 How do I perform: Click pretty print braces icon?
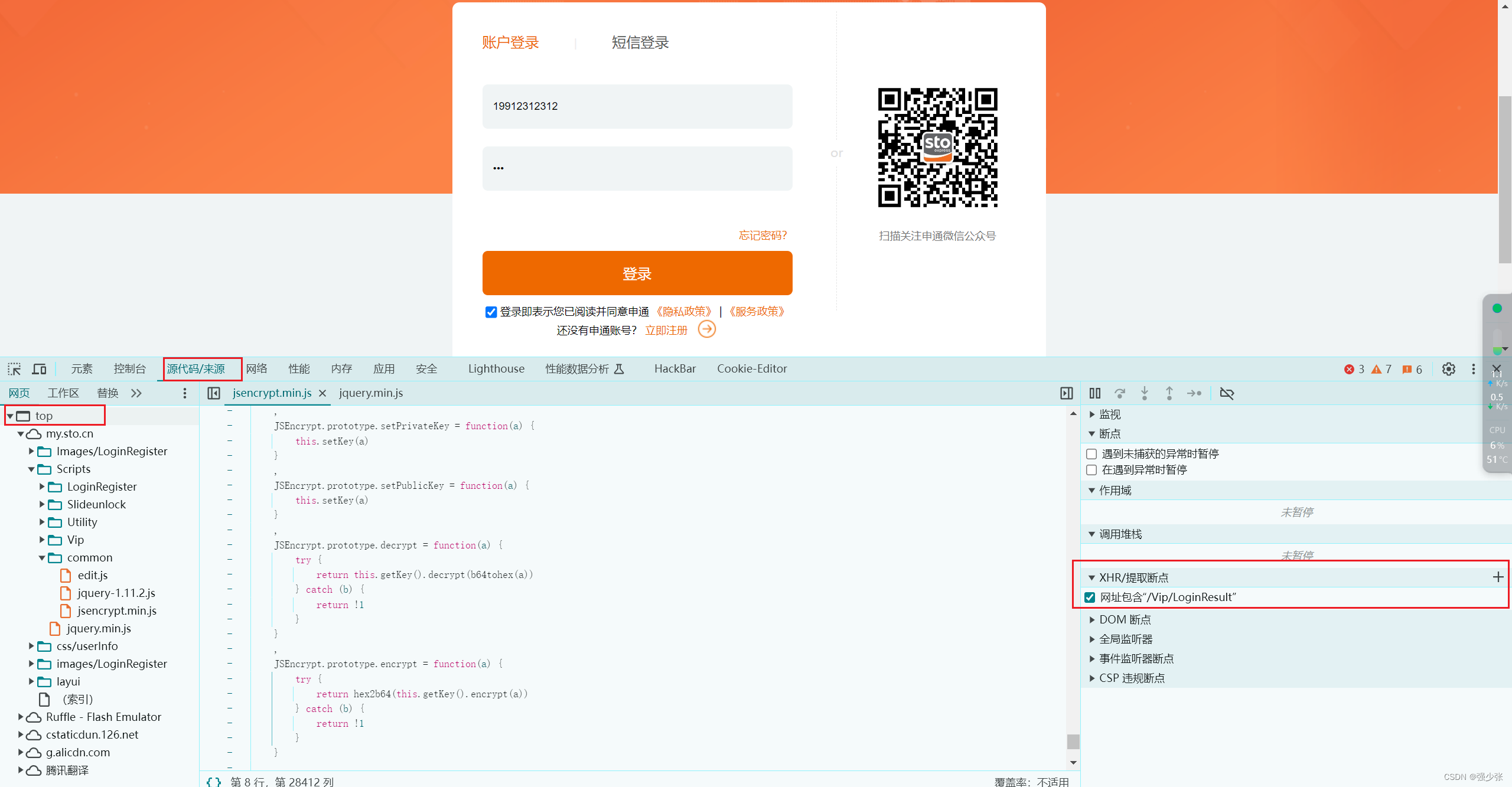tap(214, 781)
